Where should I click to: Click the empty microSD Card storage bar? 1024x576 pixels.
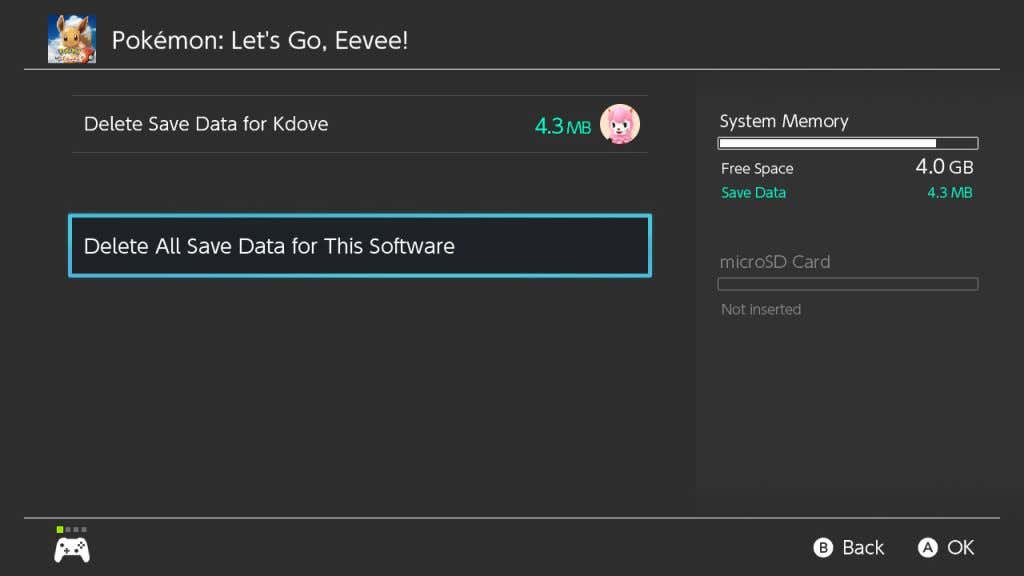coord(847,284)
